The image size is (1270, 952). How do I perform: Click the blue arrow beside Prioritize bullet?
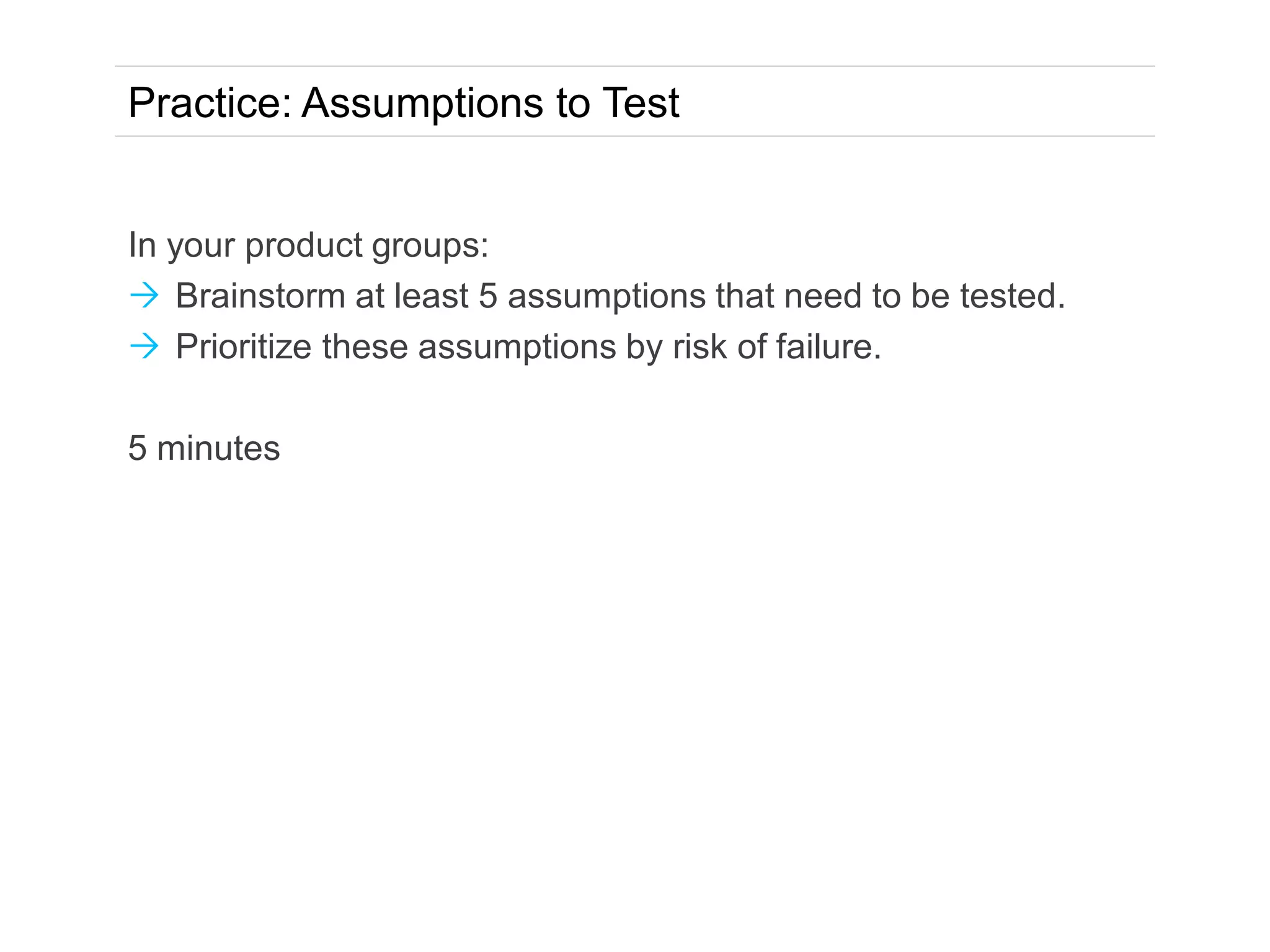pos(144,346)
